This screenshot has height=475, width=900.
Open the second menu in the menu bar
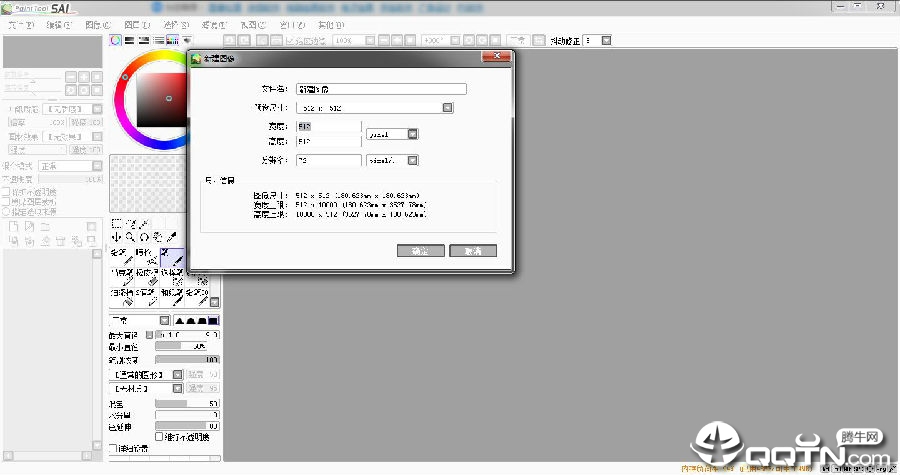pyautogui.click(x=59, y=24)
